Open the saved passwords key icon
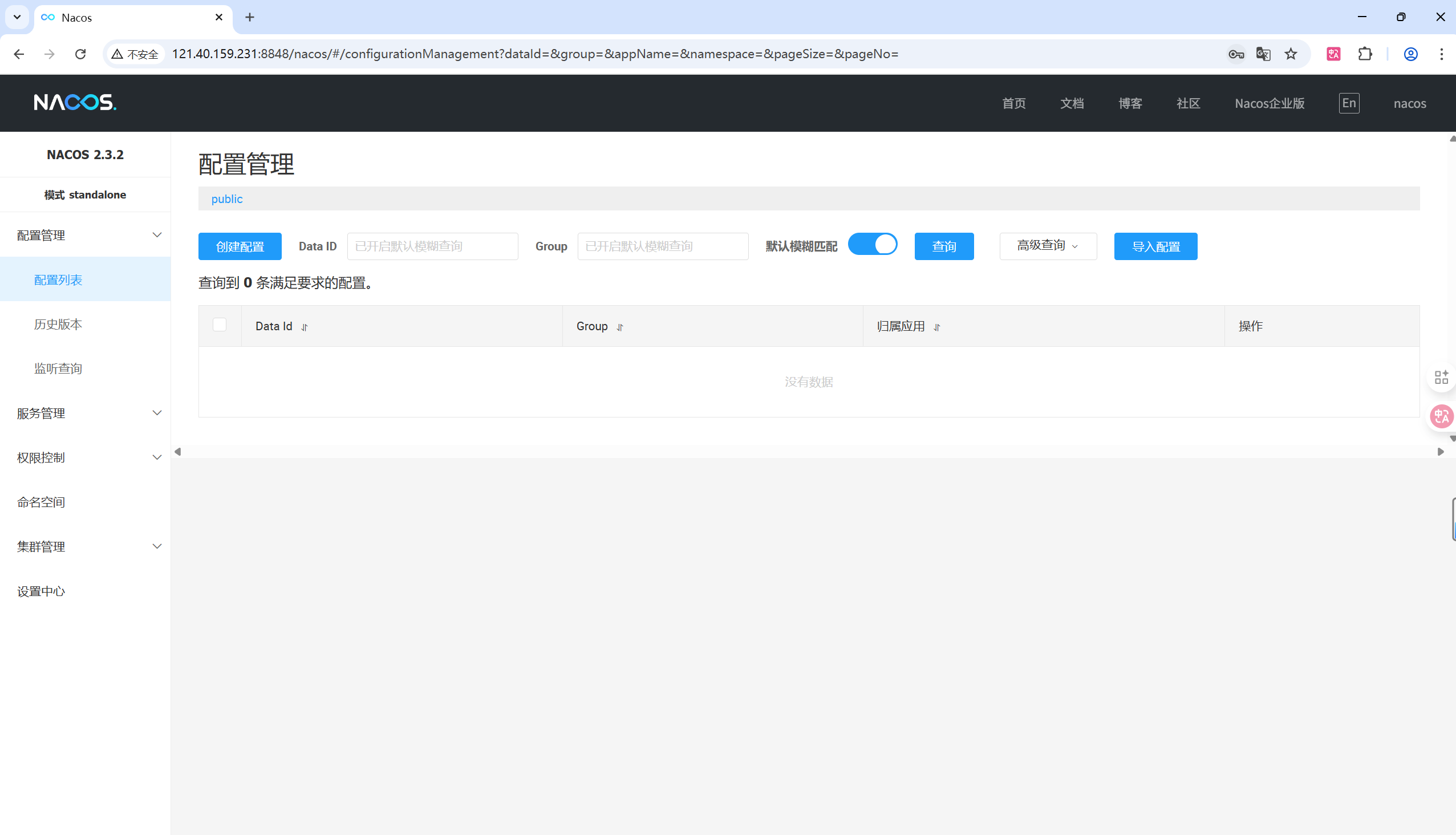Screen dimensions: 1456x835 click(x=1235, y=54)
